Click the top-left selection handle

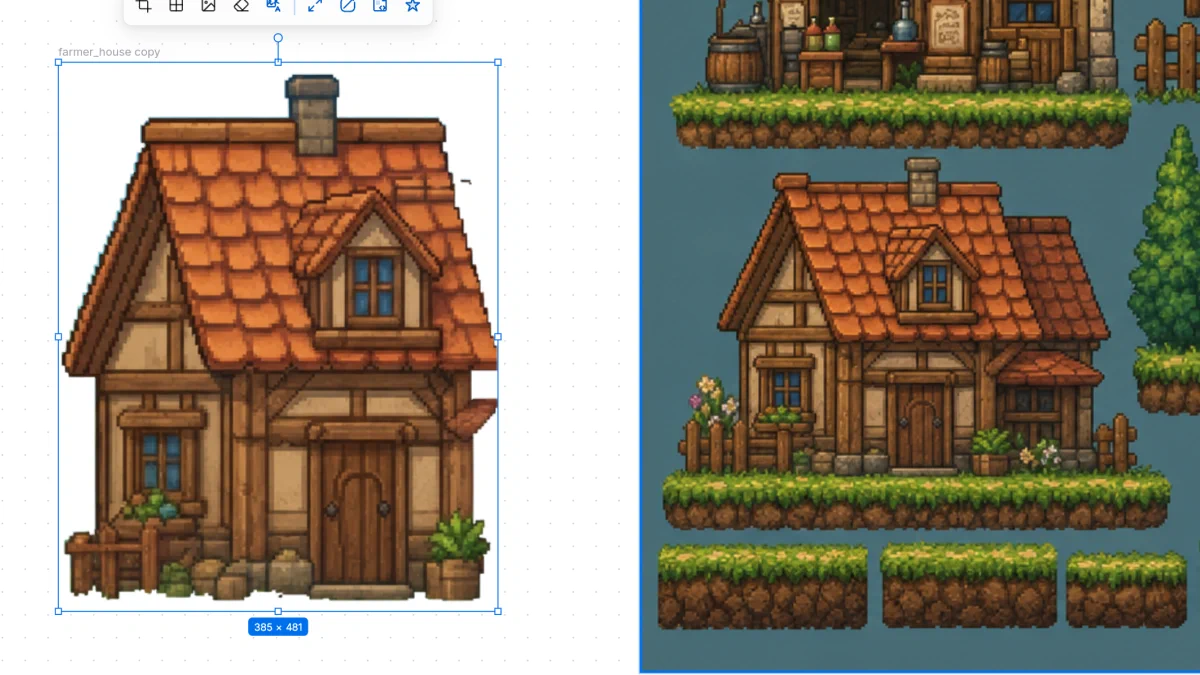click(x=58, y=62)
